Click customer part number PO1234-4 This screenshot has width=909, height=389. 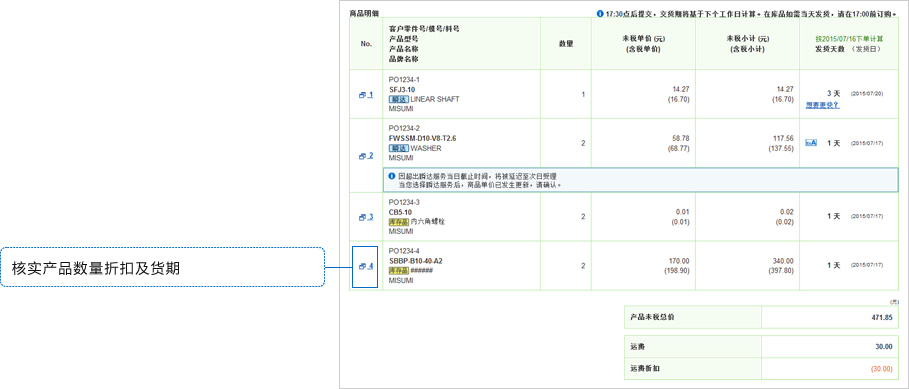[x=404, y=251]
